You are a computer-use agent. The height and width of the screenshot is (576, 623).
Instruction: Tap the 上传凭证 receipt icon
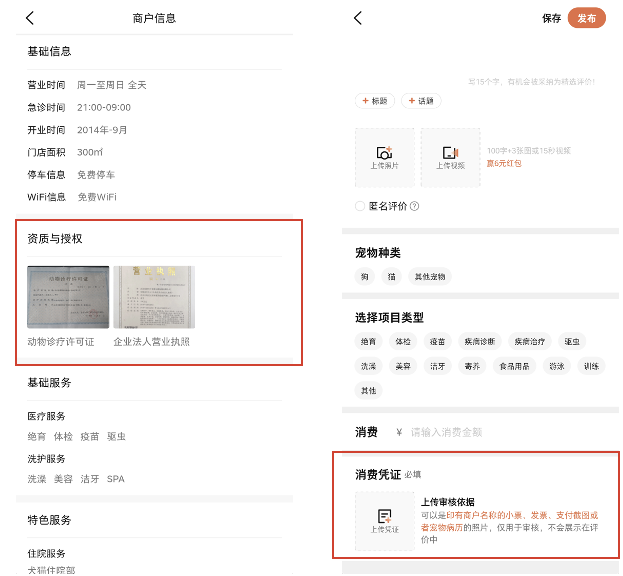(384, 516)
